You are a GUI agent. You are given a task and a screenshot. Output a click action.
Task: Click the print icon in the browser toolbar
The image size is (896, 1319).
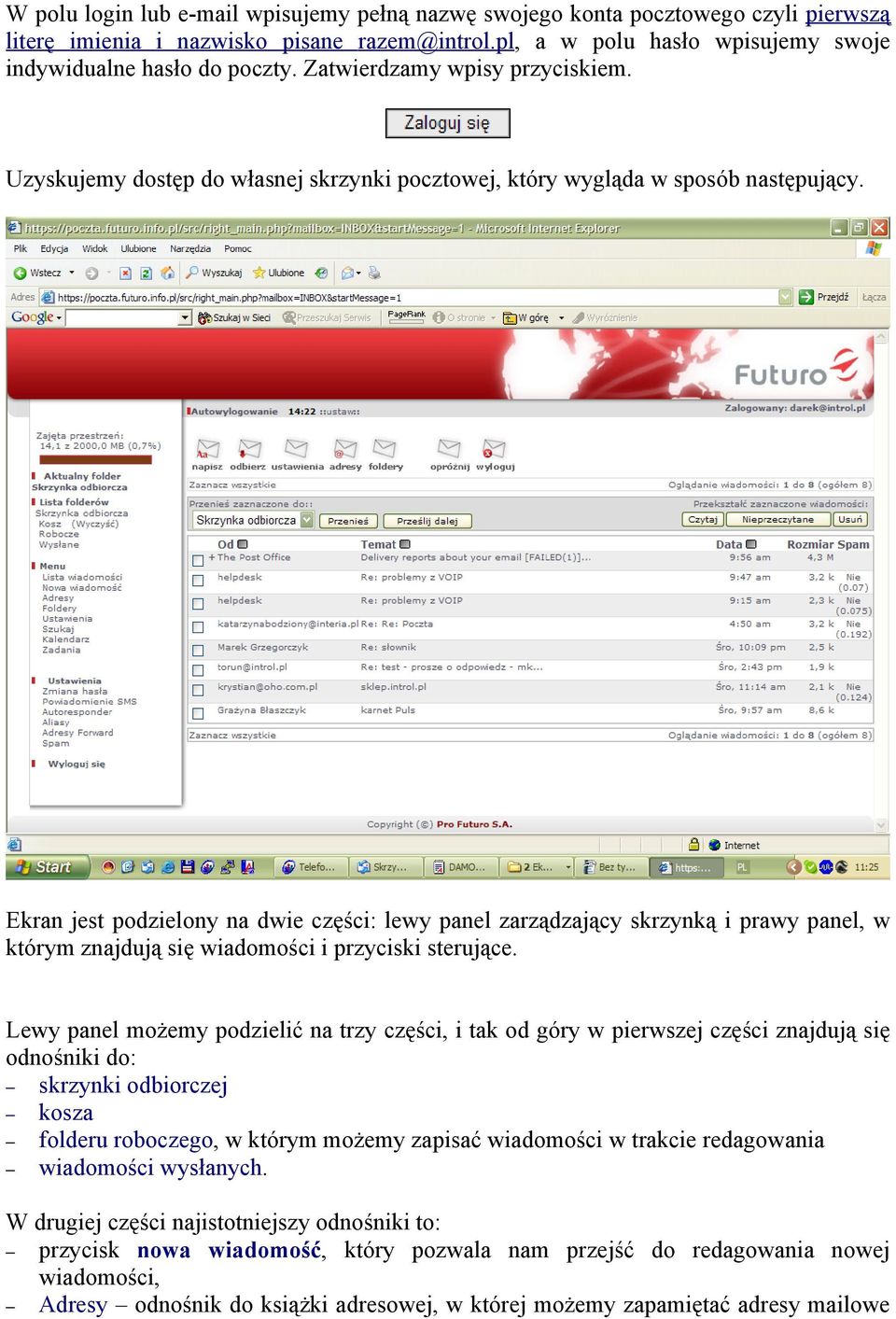374,273
